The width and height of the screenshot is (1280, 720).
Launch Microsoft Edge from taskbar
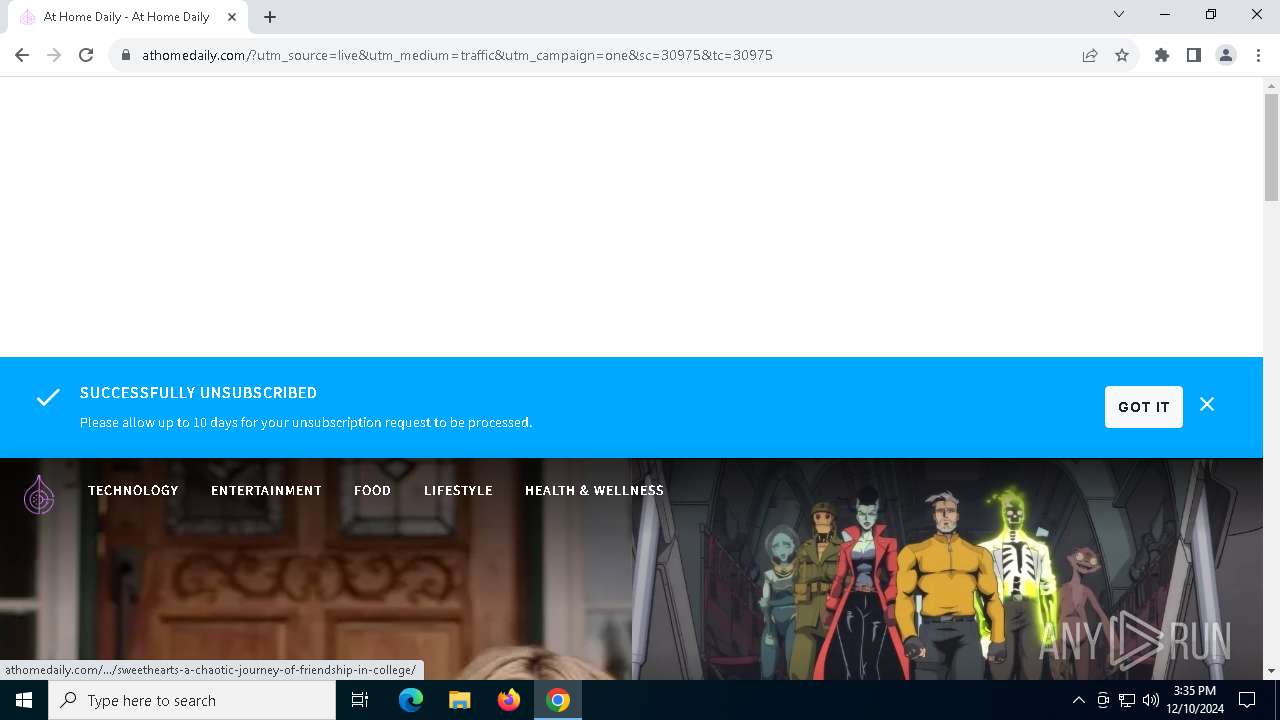click(x=411, y=700)
